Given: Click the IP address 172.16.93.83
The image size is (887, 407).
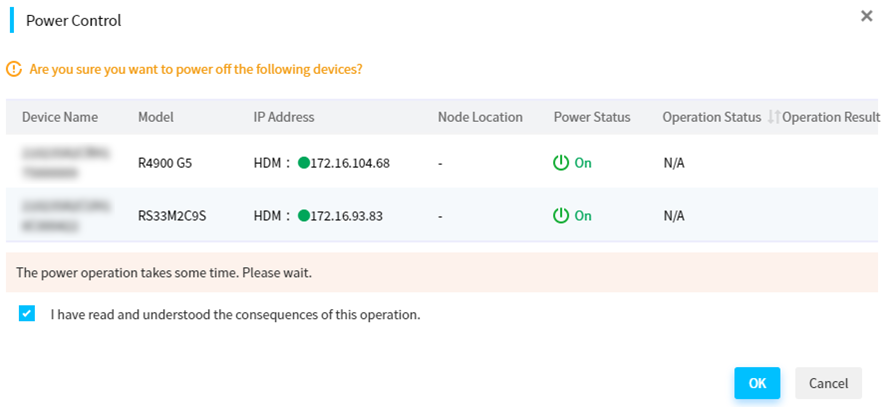Looking at the screenshot, I should (347, 216).
